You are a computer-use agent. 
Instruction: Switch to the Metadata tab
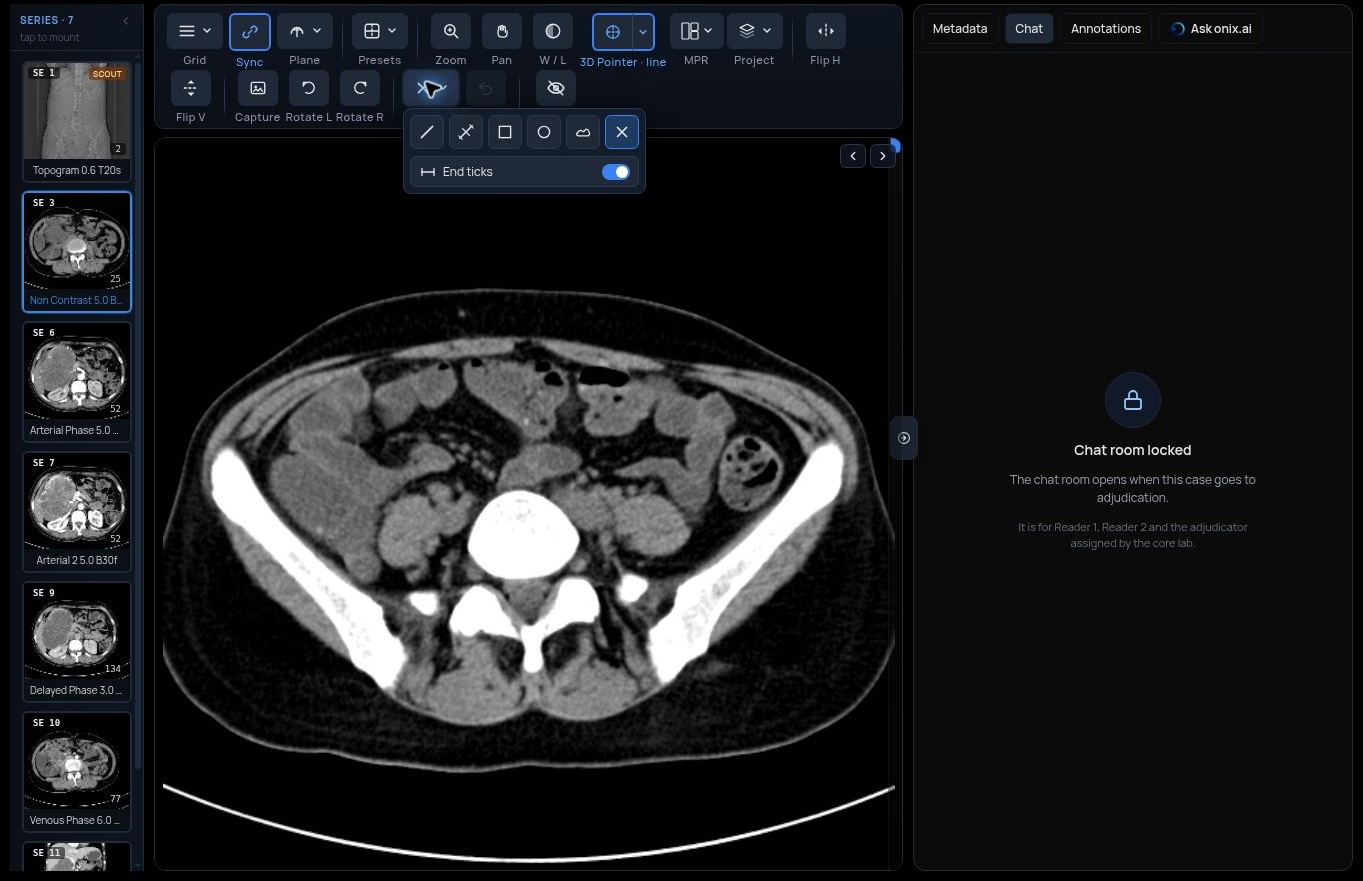tap(960, 29)
